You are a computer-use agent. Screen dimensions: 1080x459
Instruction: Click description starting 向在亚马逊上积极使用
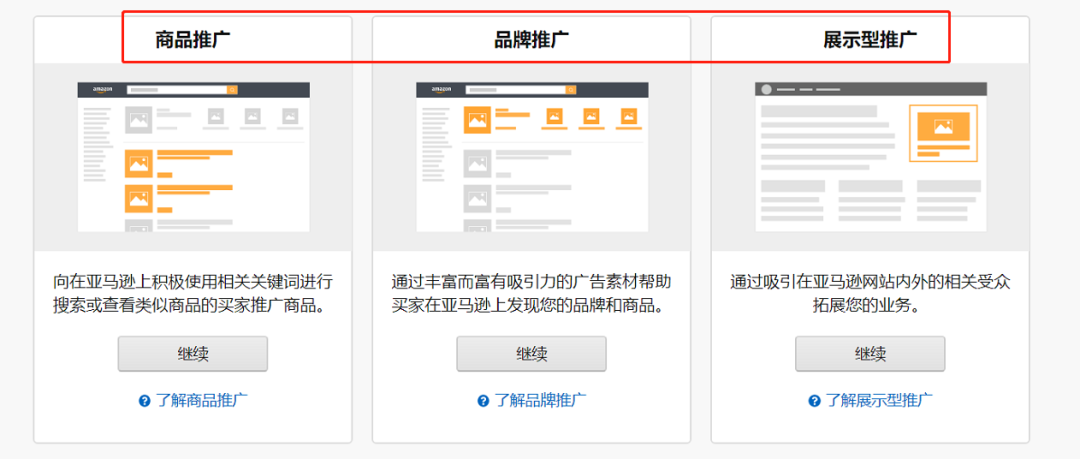(x=193, y=294)
